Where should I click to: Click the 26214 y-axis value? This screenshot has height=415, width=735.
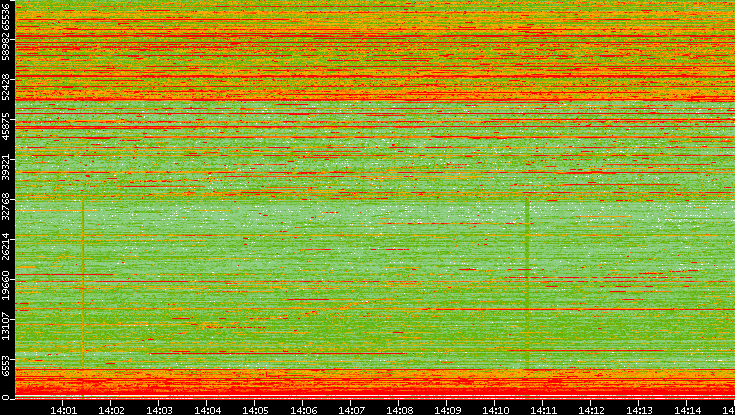pos(6,247)
